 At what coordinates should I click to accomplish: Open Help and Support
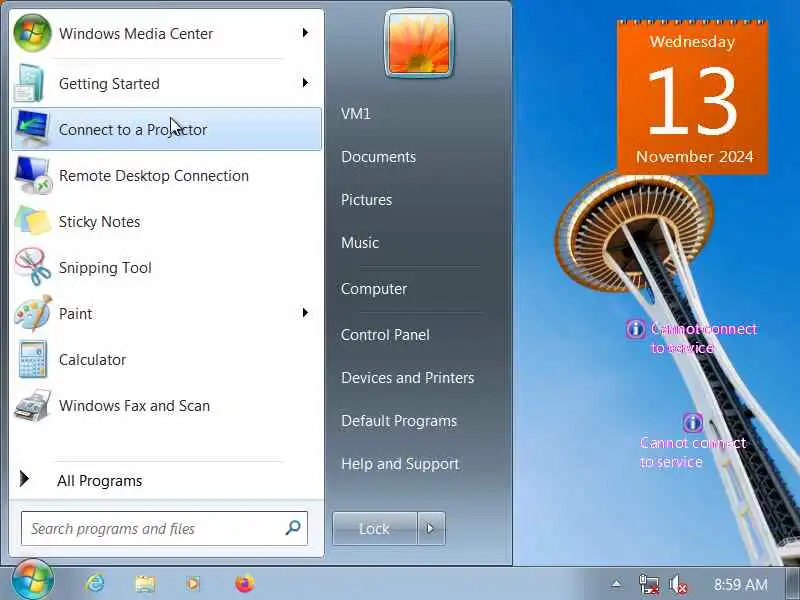400,464
